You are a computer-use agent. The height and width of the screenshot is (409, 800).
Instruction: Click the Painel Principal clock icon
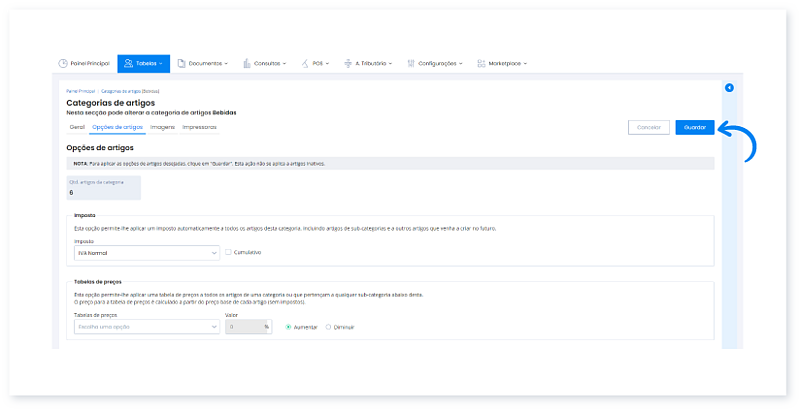(63, 63)
